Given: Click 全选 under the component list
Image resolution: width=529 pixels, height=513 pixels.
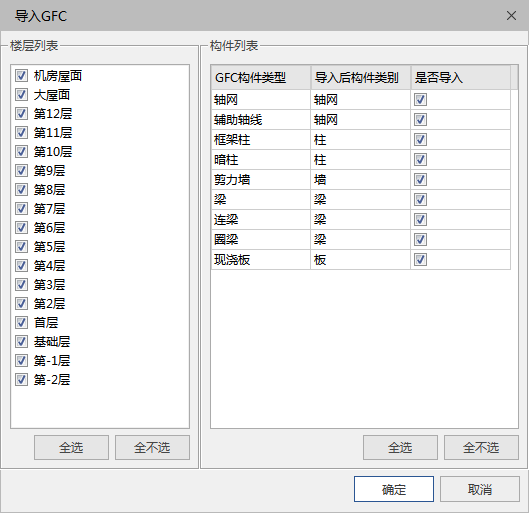Looking at the screenshot, I should 400,448.
